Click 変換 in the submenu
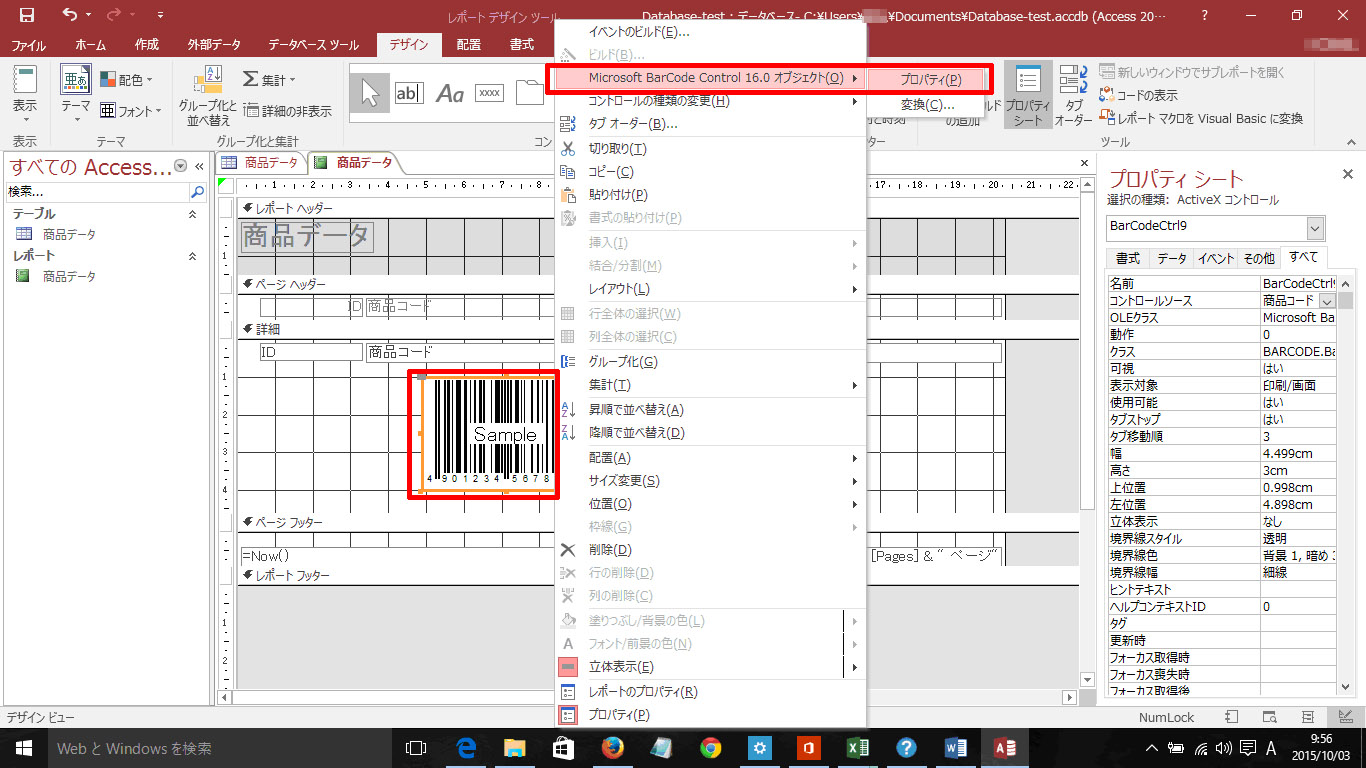The height and width of the screenshot is (768, 1366). pyautogui.click(x=927, y=104)
